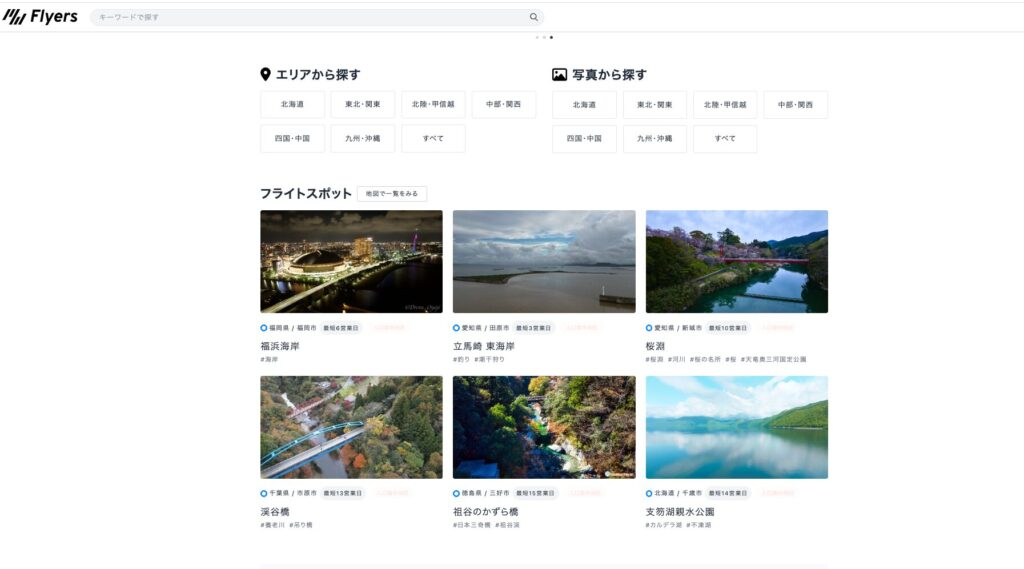Screen dimensions: 1024x569
Task: Click the 最短15営業日 badge on 祖谷のかずら橋
Action: click(x=536, y=493)
